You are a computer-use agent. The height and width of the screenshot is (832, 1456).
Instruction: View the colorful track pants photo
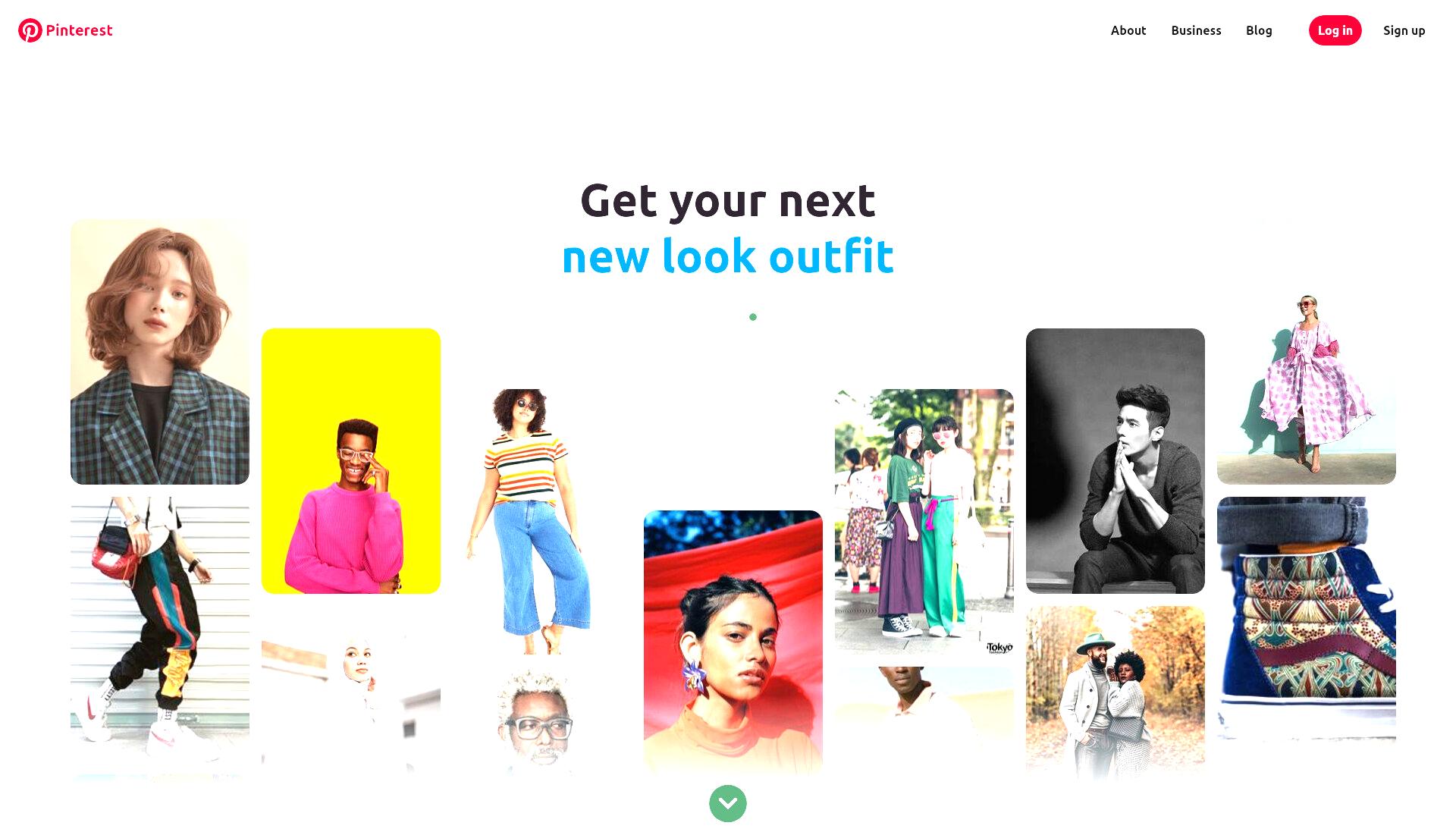(160, 637)
